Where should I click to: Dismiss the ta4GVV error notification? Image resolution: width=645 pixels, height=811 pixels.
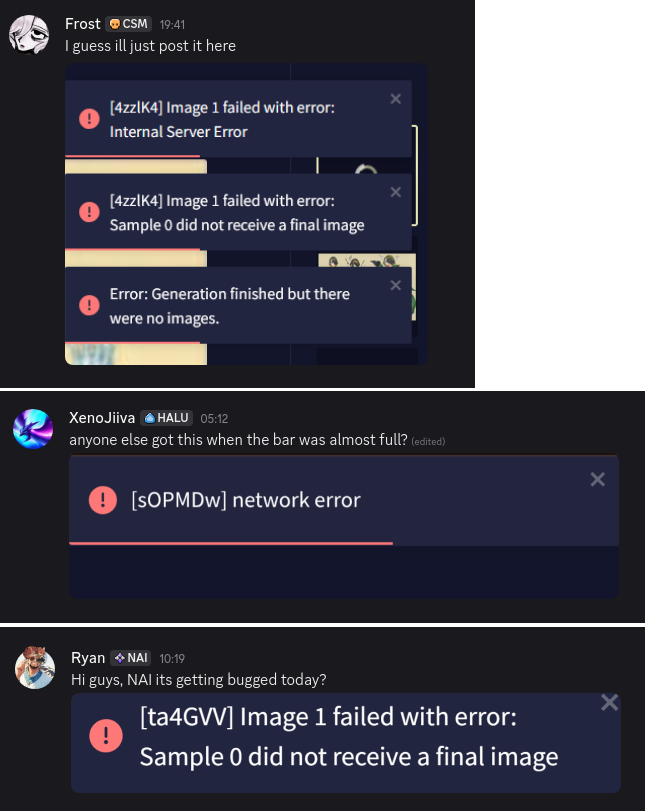[x=610, y=702]
